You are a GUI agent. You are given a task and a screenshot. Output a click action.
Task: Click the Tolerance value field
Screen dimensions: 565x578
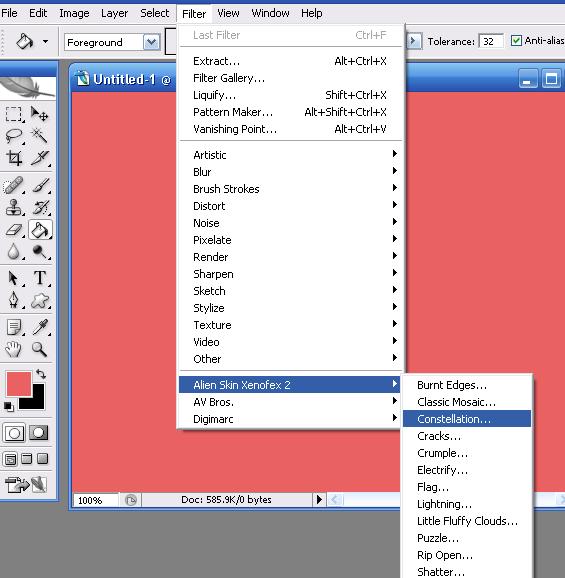(x=491, y=41)
